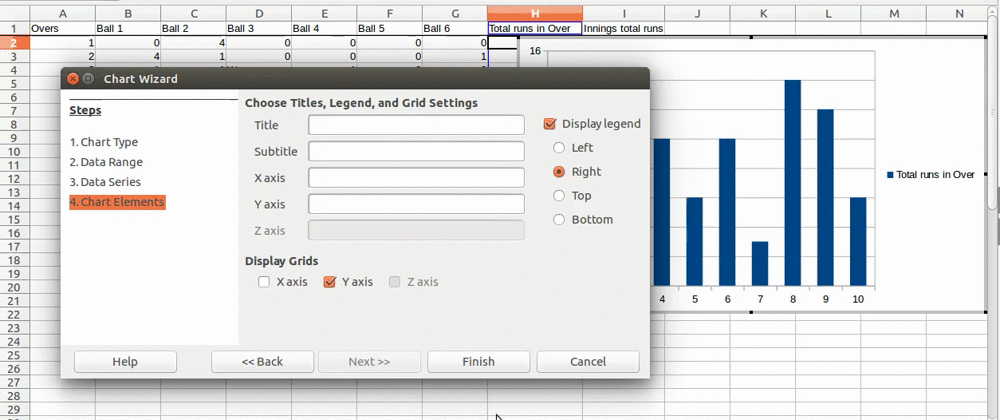The height and width of the screenshot is (420, 1000).
Task: Click the Y axis title field
Action: click(416, 204)
